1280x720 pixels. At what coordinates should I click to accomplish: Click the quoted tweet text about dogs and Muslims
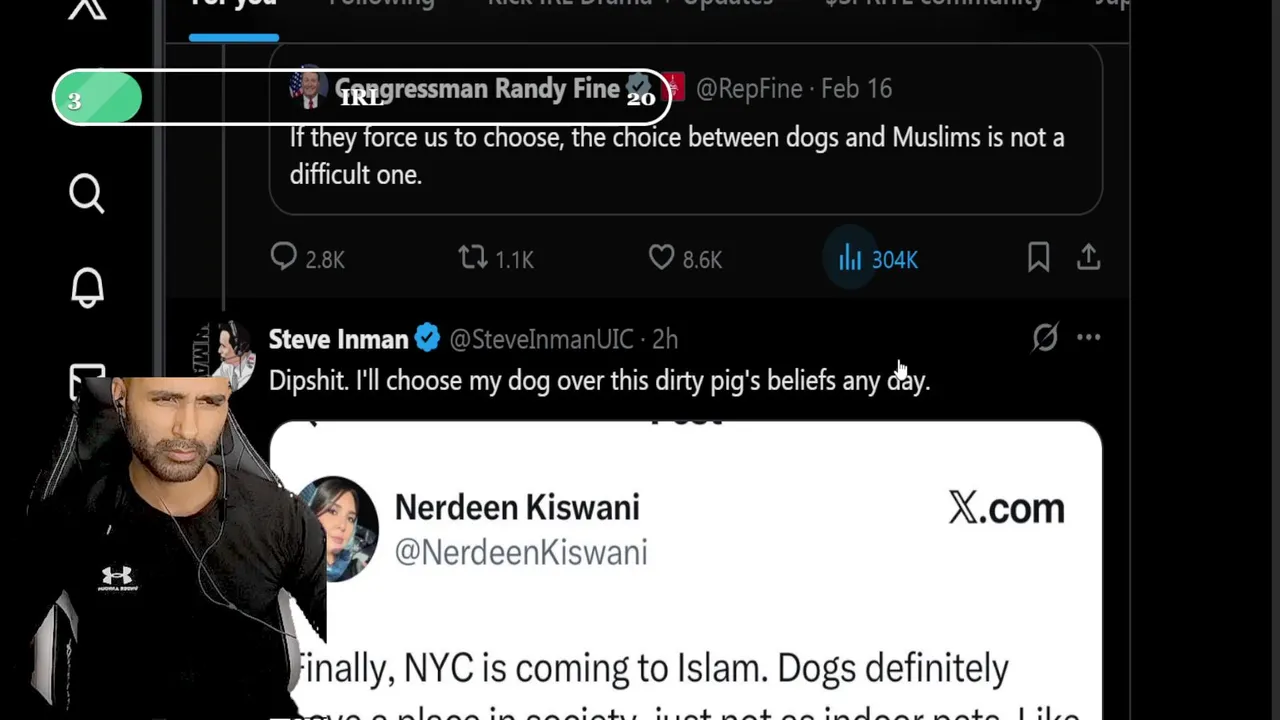(x=676, y=155)
